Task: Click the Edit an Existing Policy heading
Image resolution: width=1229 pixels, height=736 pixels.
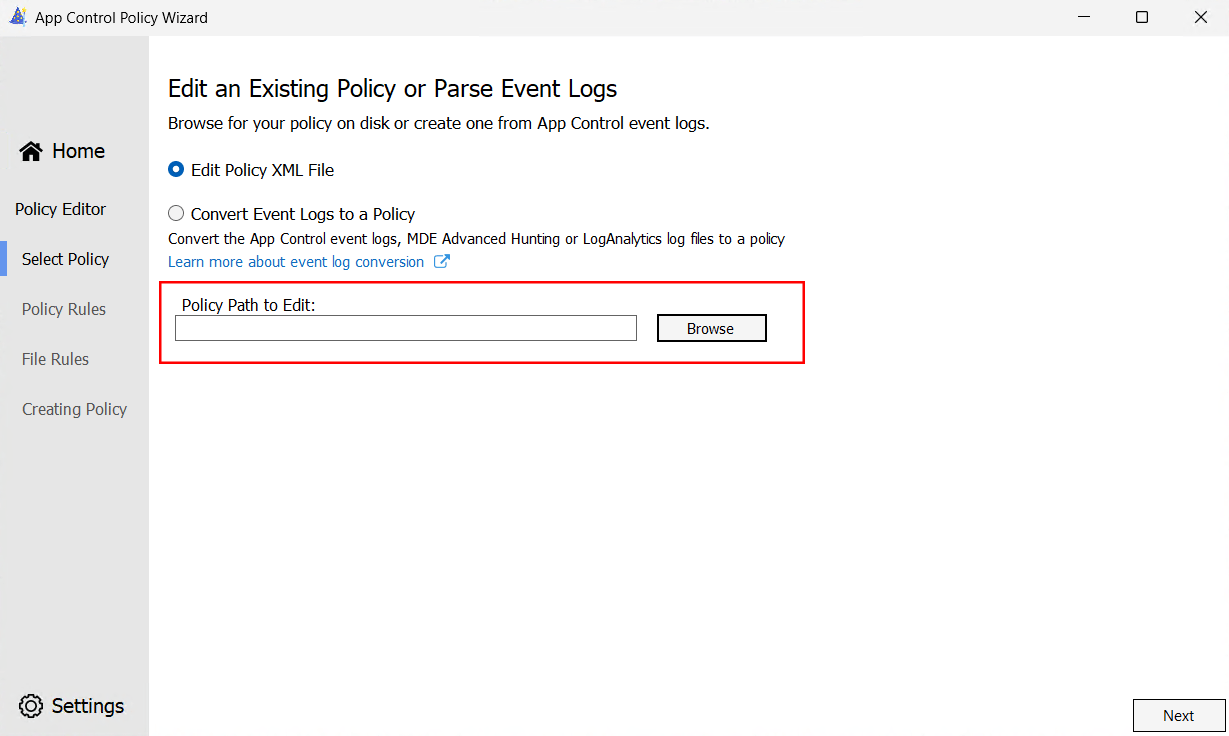Action: coord(392,89)
